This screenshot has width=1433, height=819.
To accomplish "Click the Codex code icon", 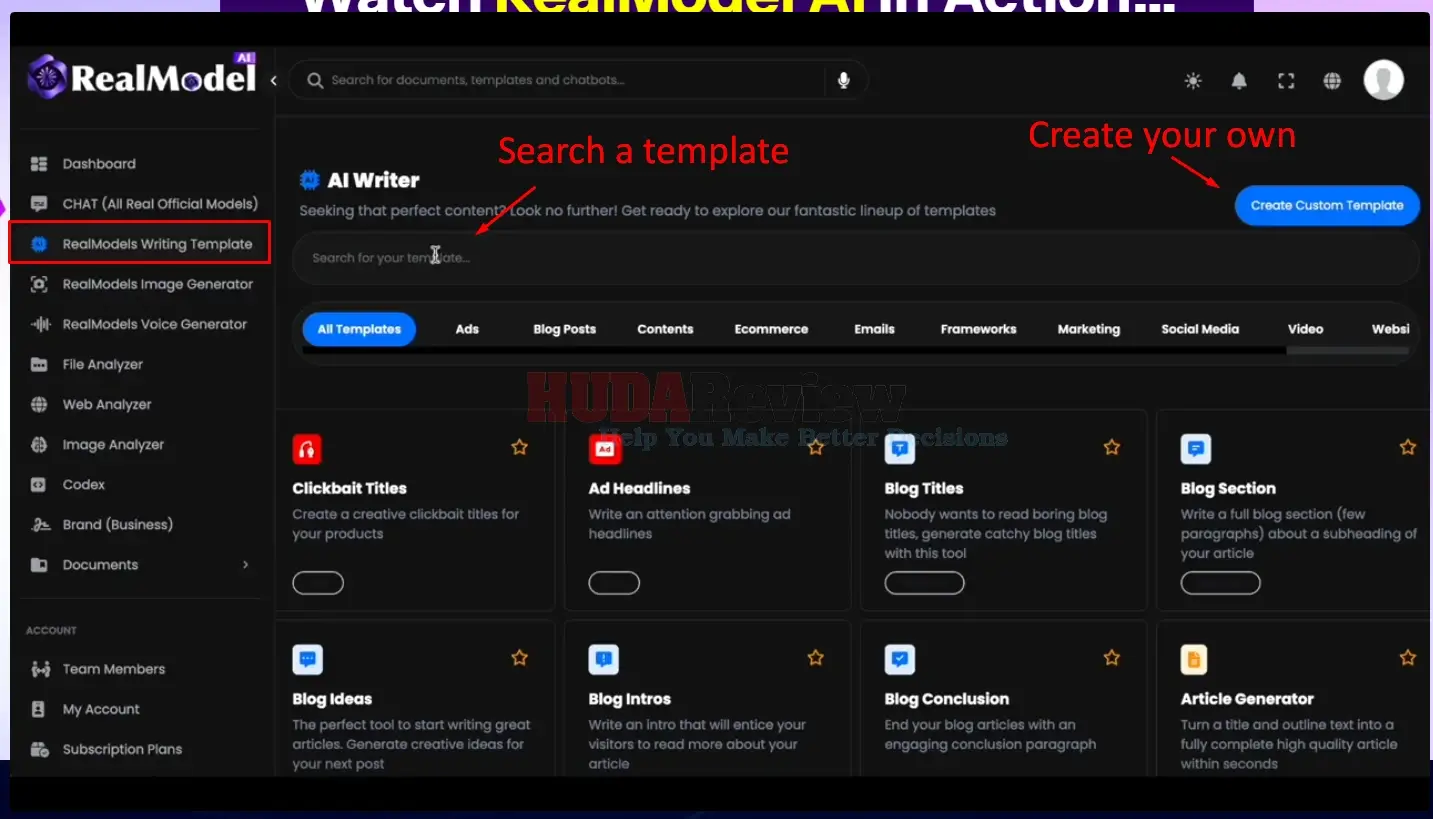I will [39, 485].
